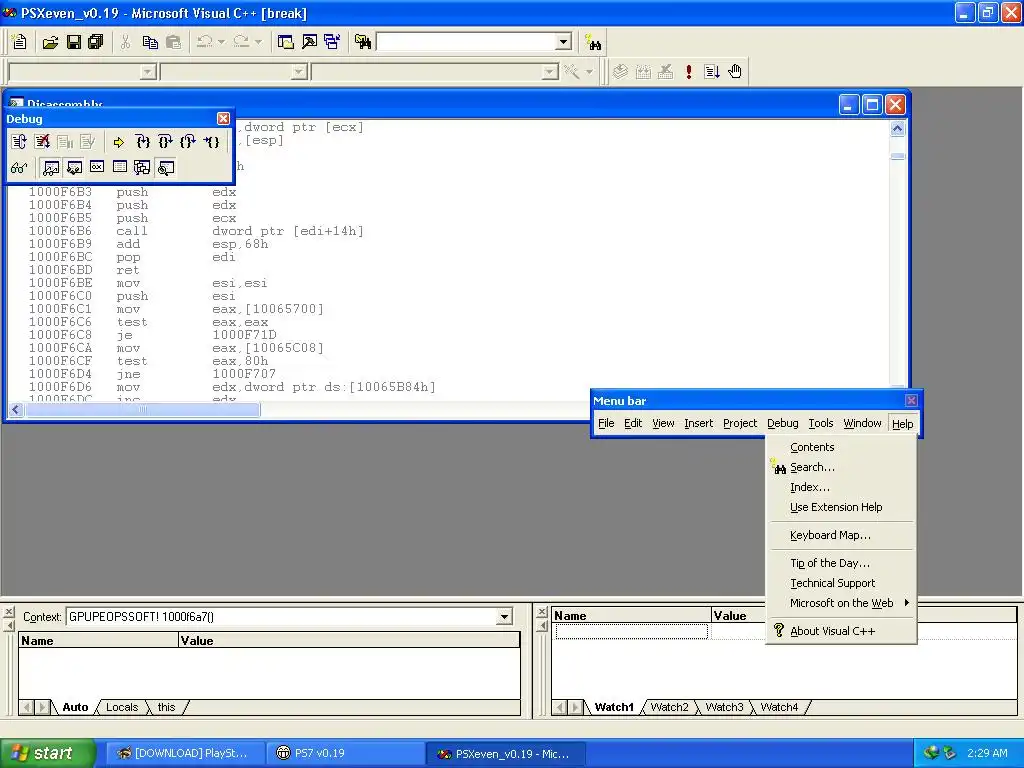The image size is (1024, 768).
Task: Click the New Text File toolbar icon
Action: point(20,42)
